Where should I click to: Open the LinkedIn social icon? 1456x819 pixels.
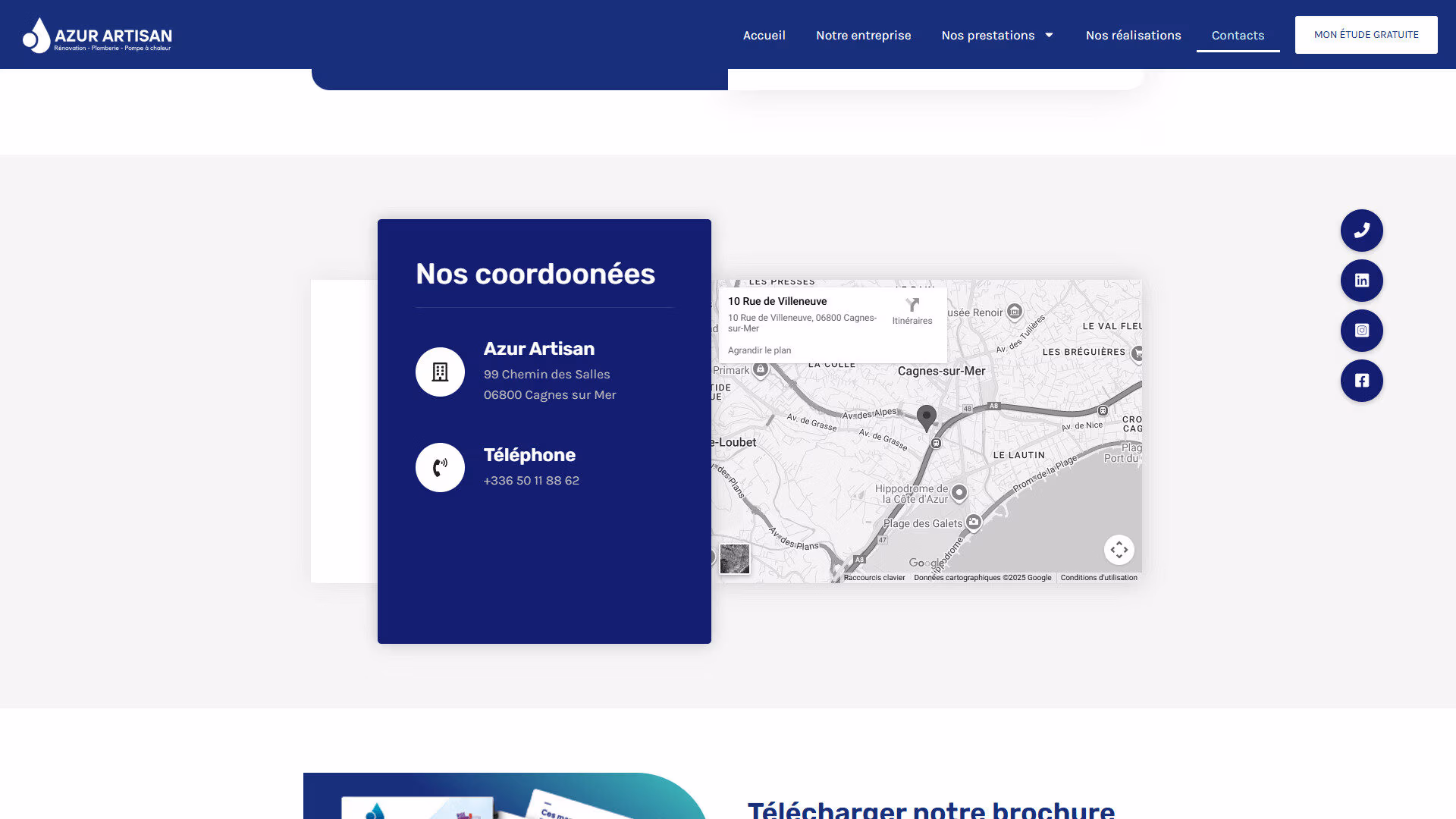pos(1361,281)
